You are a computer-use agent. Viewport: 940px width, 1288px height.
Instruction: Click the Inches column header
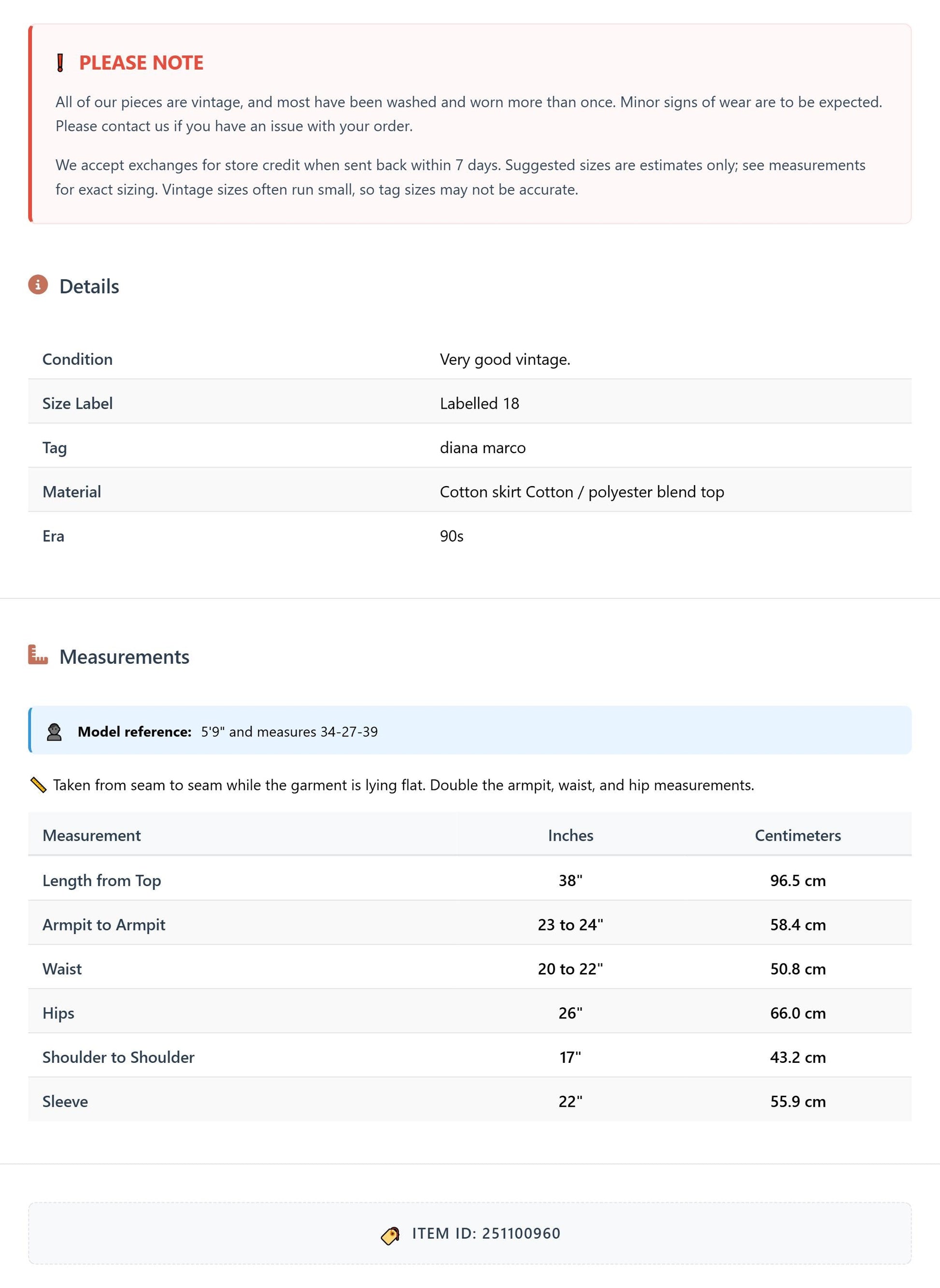click(570, 835)
